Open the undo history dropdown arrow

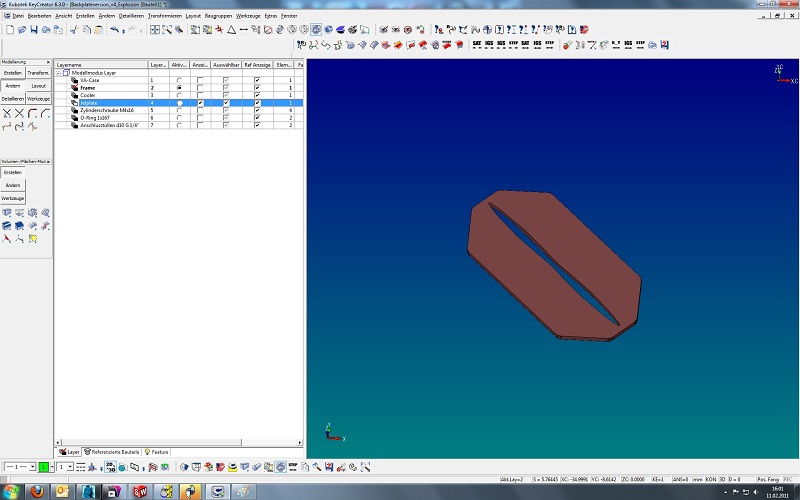123,30
